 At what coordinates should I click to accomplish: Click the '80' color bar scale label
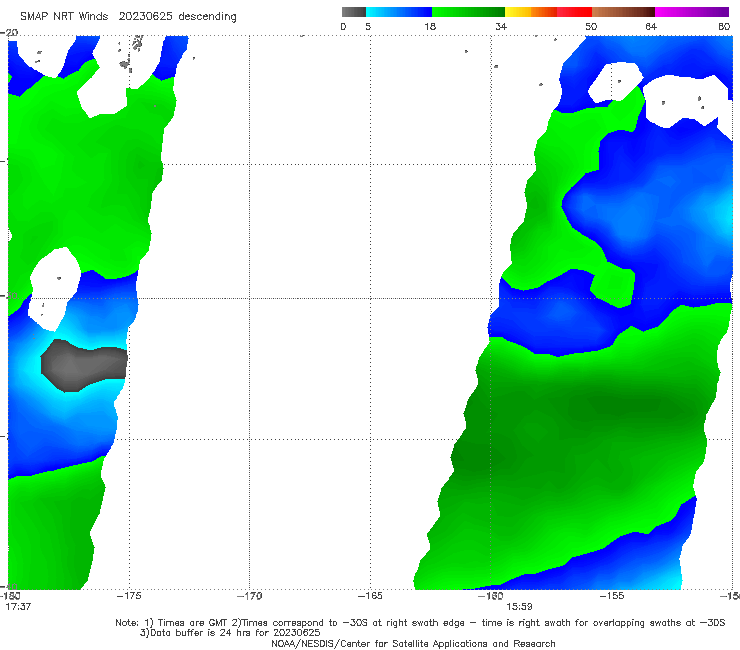(724, 27)
